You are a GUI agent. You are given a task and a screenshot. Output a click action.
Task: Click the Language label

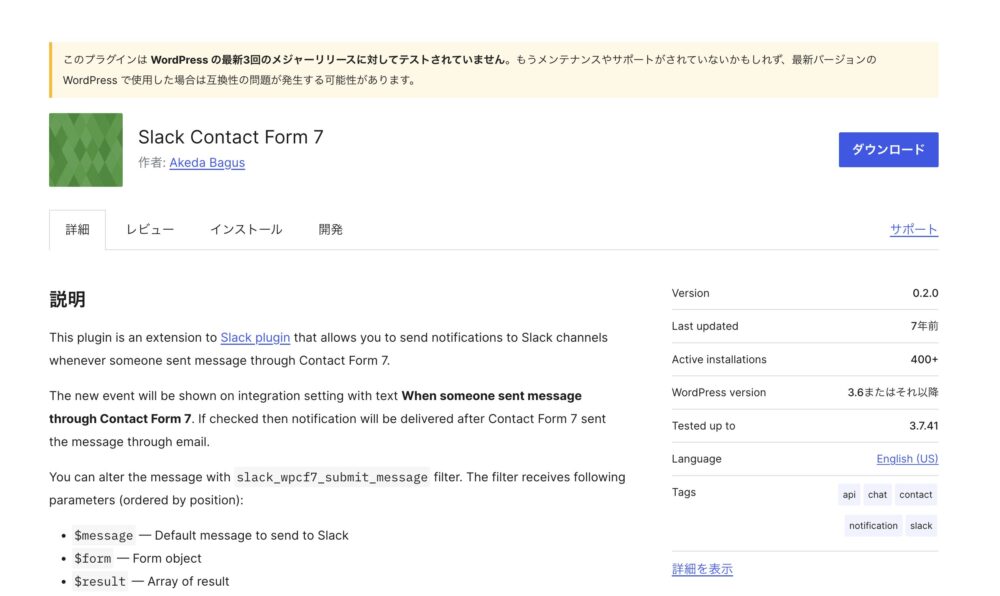pyautogui.click(x=696, y=459)
